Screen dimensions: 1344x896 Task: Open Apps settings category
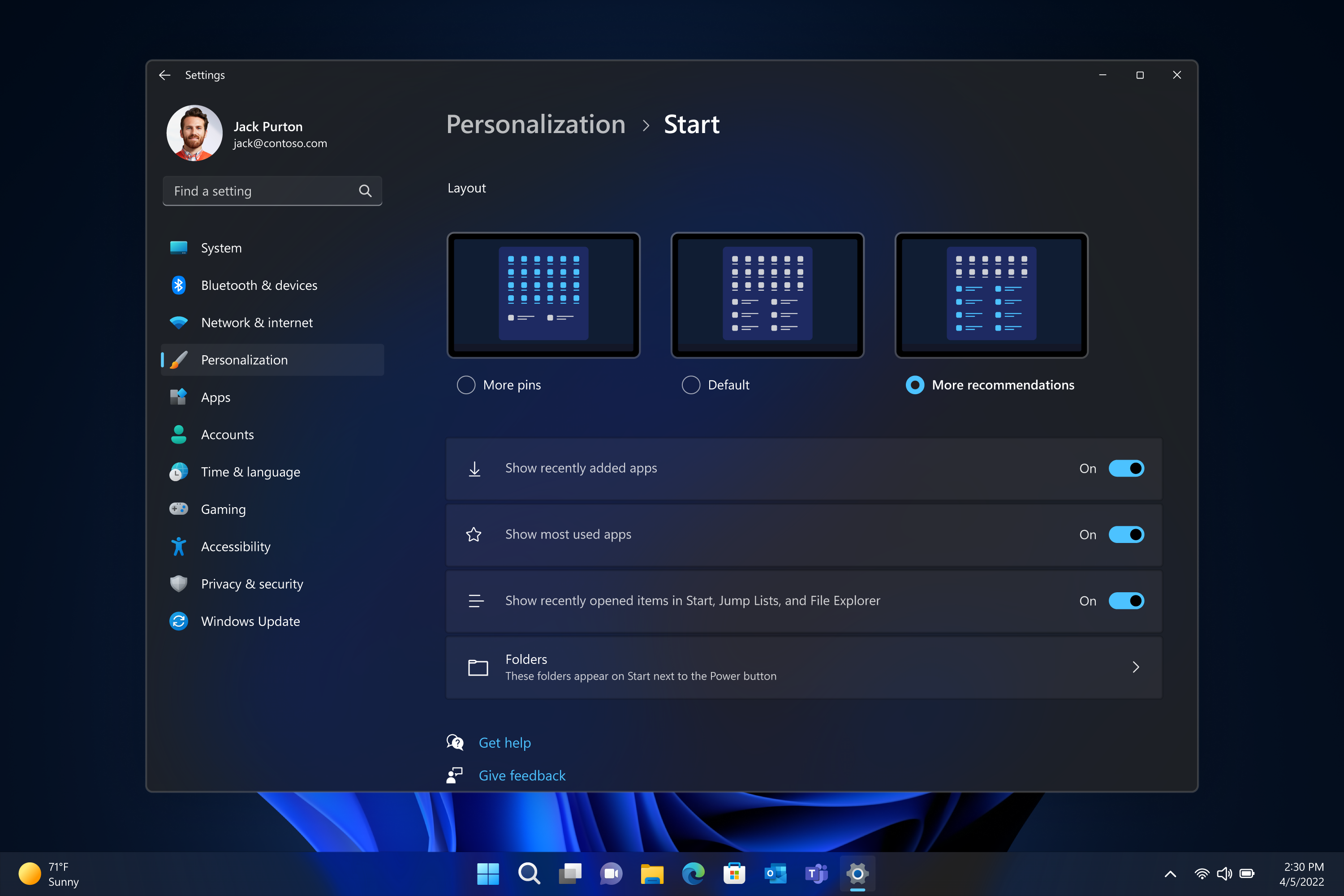tap(215, 396)
